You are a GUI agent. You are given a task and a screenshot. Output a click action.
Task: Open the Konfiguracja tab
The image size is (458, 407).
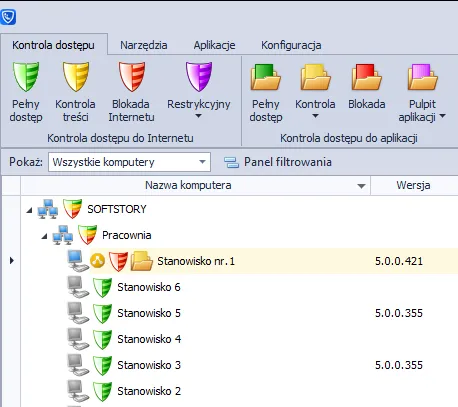pyautogui.click(x=291, y=45)
